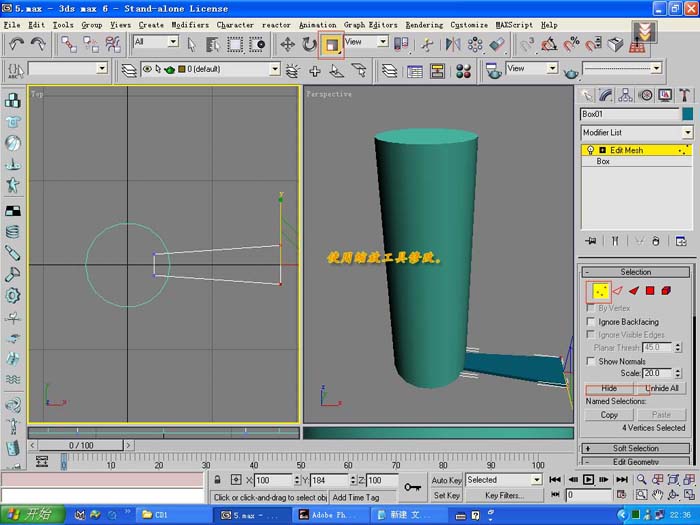The height and width of the screenshot is (525, 700).
Task: Click the Mirror Selected Objects icon
Action: click(453, 44)
